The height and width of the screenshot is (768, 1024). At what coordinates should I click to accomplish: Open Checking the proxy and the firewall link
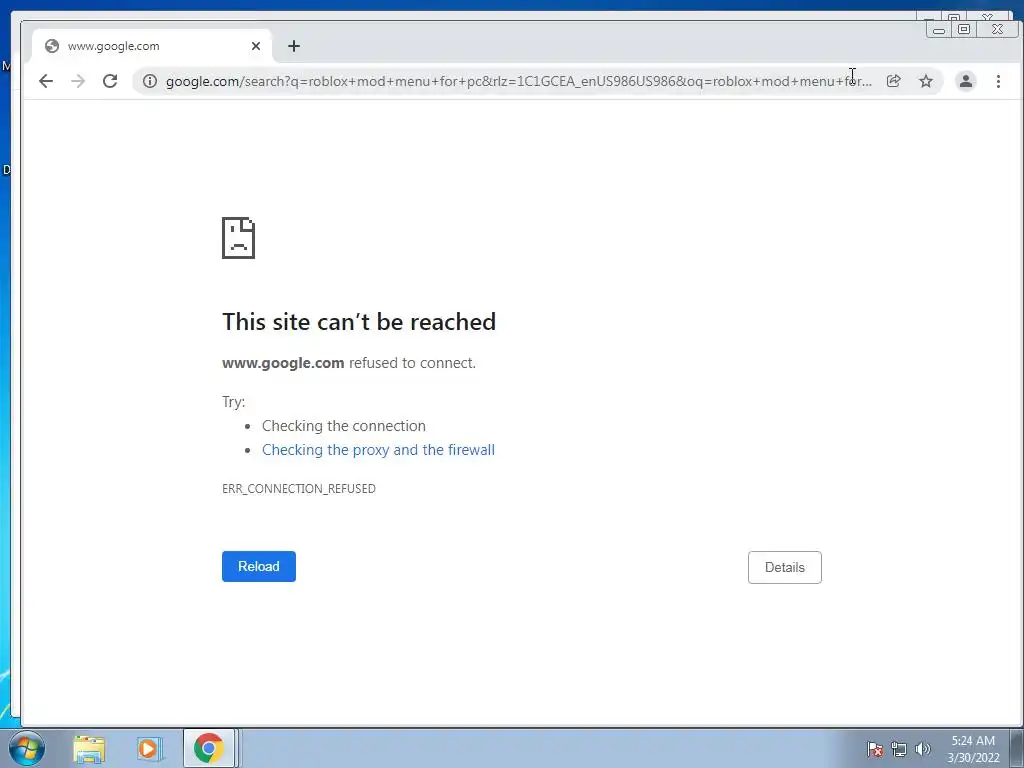tap(378, 449)
